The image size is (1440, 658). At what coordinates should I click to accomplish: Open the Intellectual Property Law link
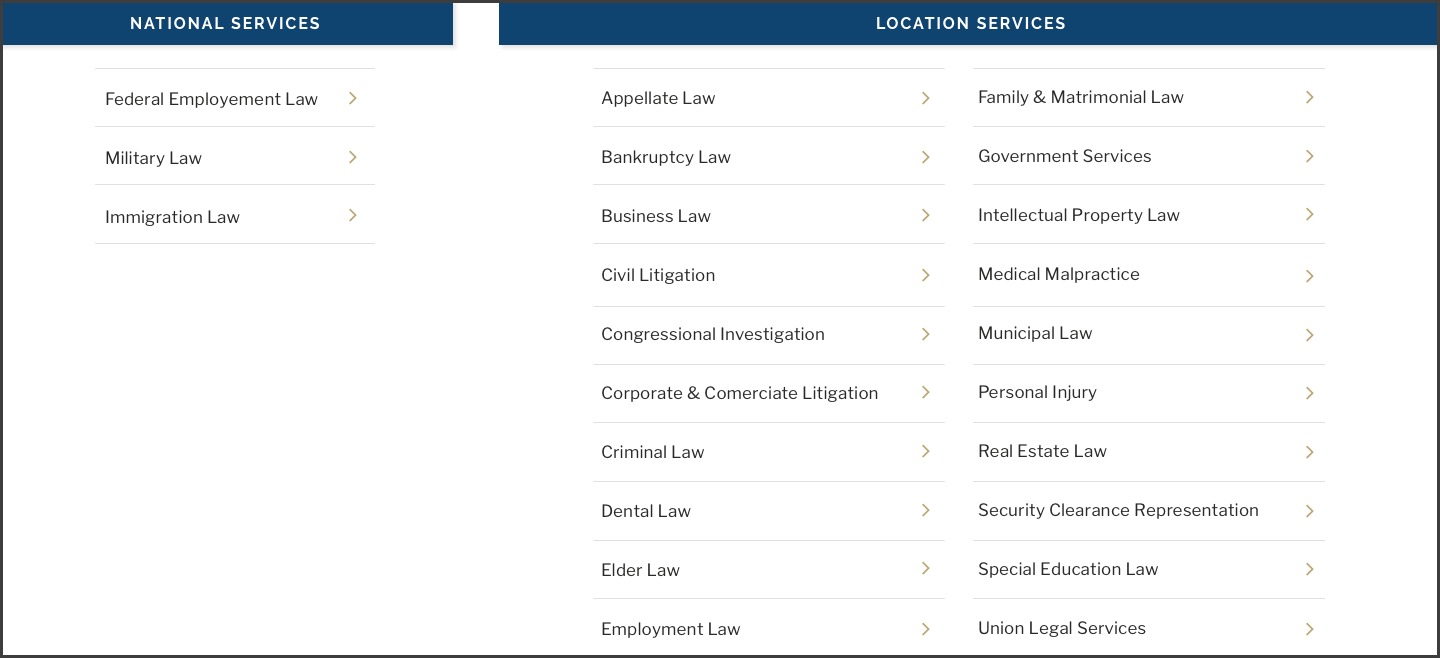pos(1079,215)
